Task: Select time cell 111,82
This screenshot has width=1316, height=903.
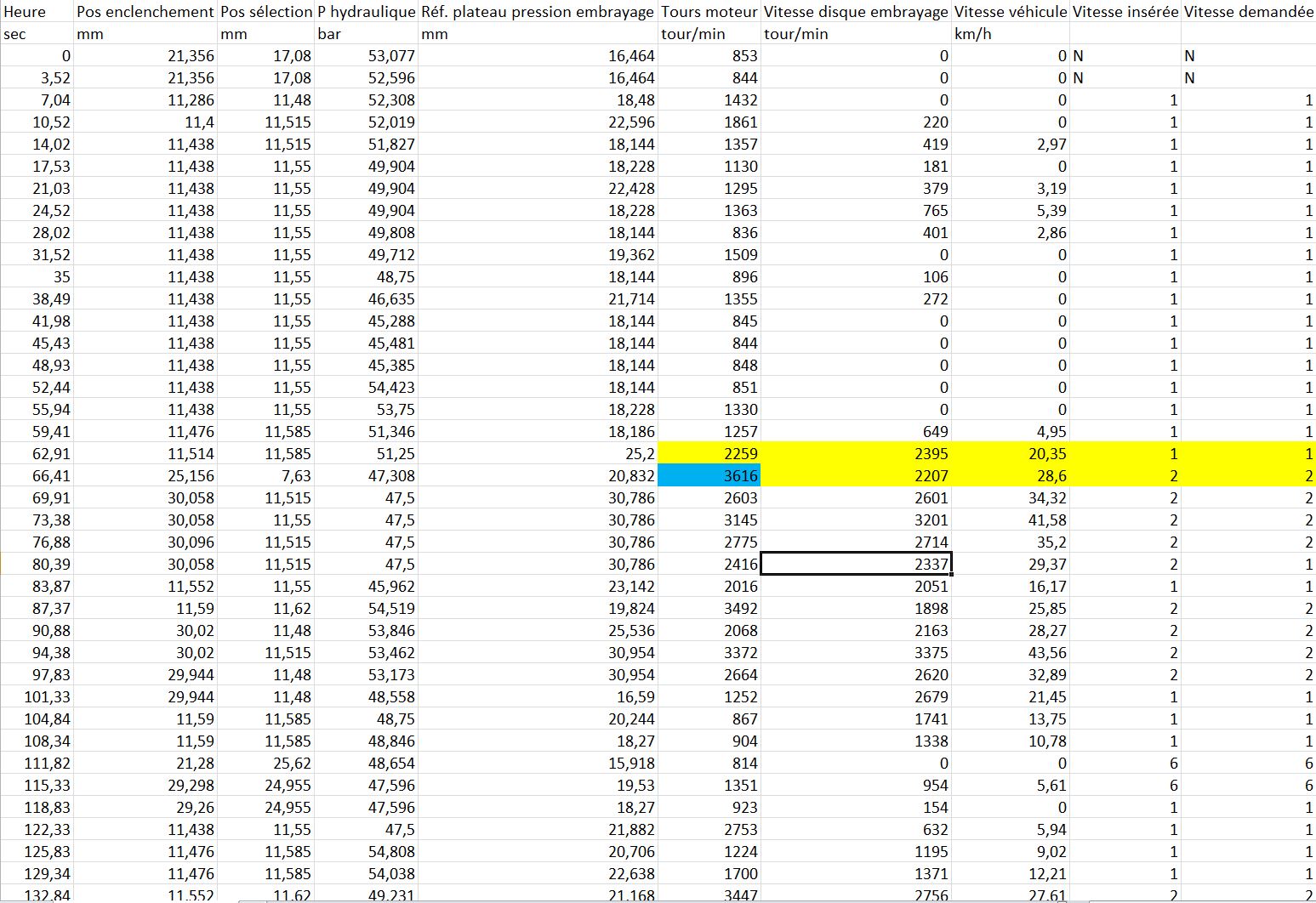Action: click(37, 763)
